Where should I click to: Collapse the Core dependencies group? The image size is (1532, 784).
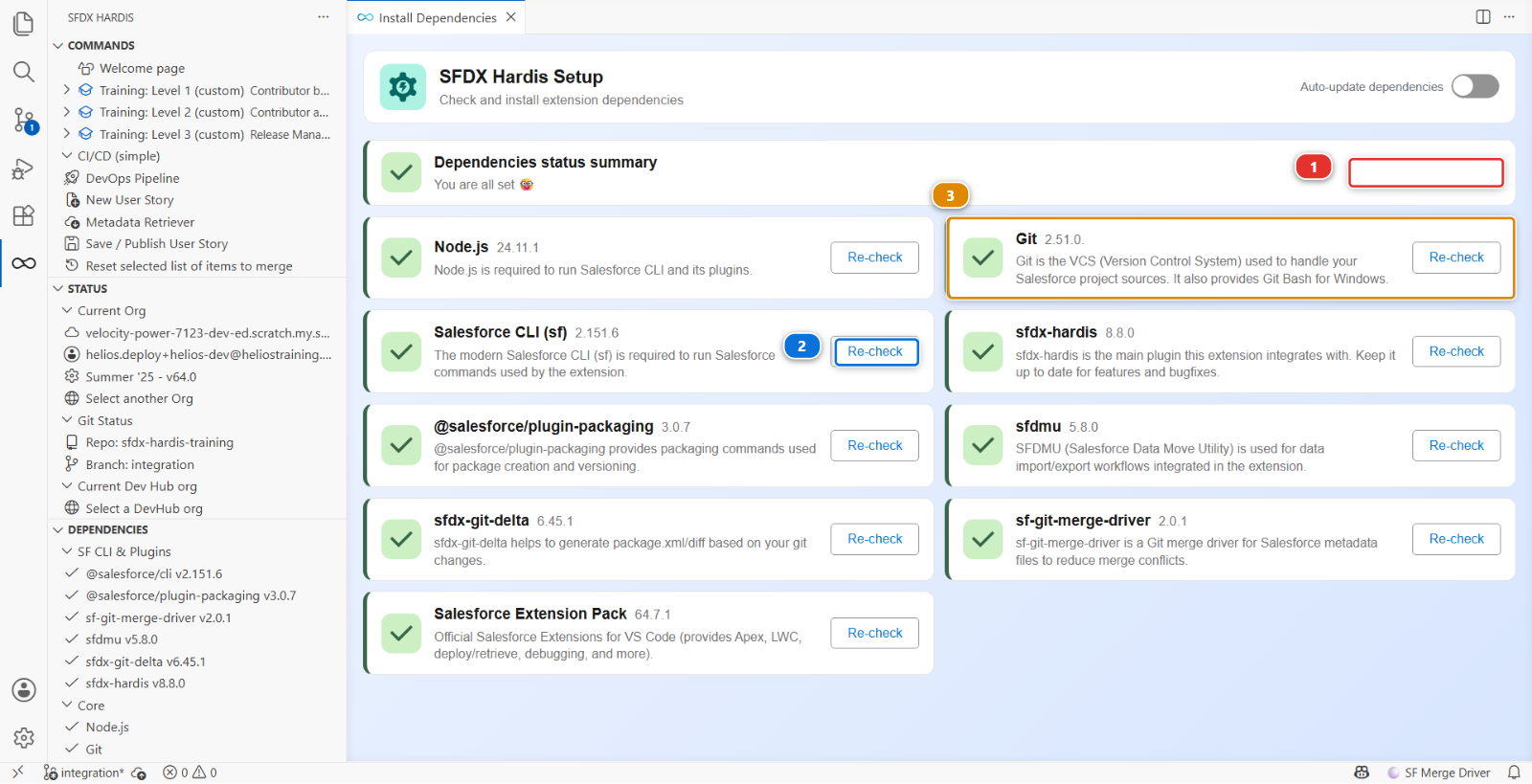(x=67, y=706)
